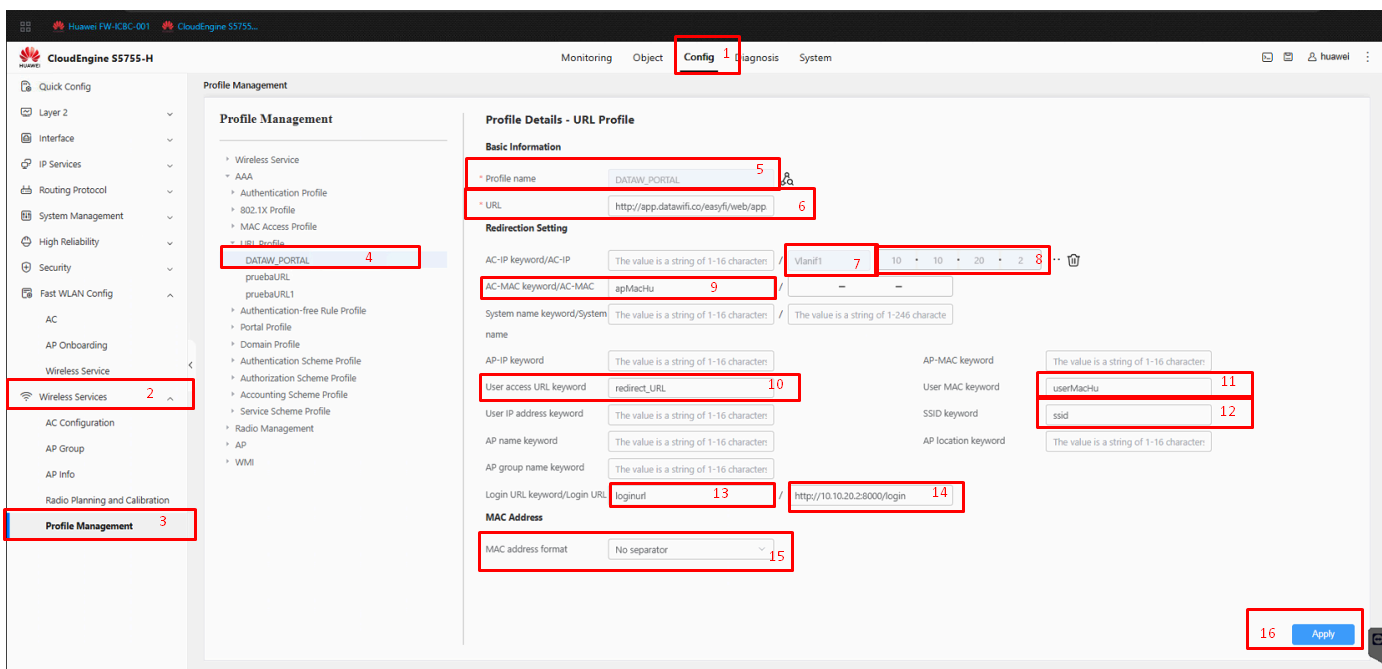
Task: Open the huawei user account menu
Action: pyautogui.click(x=1328, y=57)
